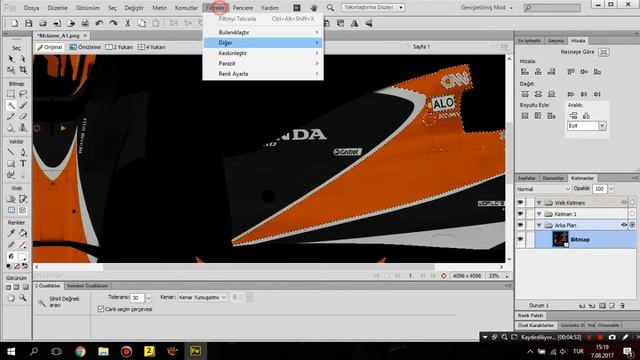The height and width of the screenshot is (360, 640).
Task: Switch to Önizleme view
Action: [85, 47]
